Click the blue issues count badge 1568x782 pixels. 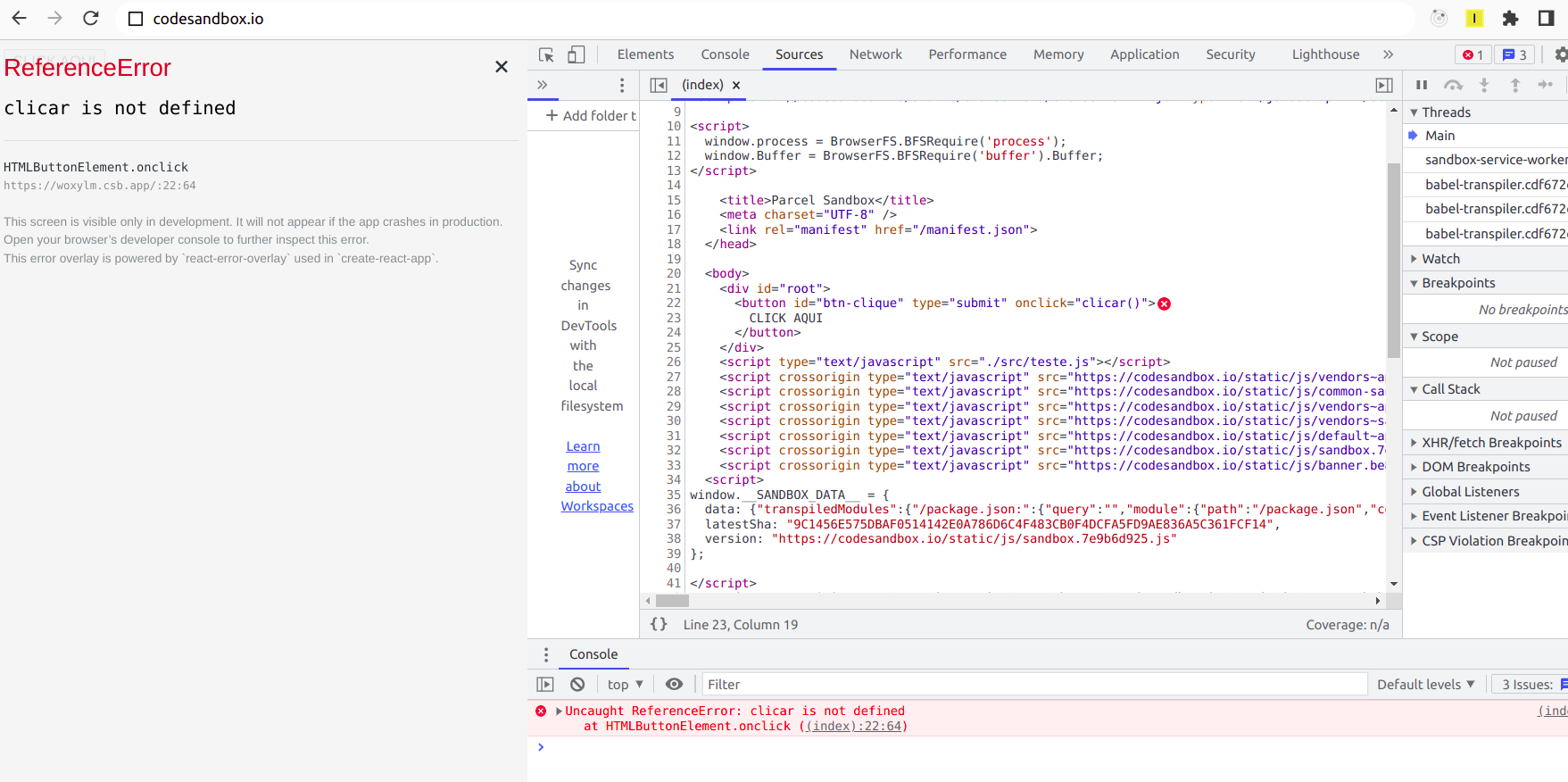1514,54
